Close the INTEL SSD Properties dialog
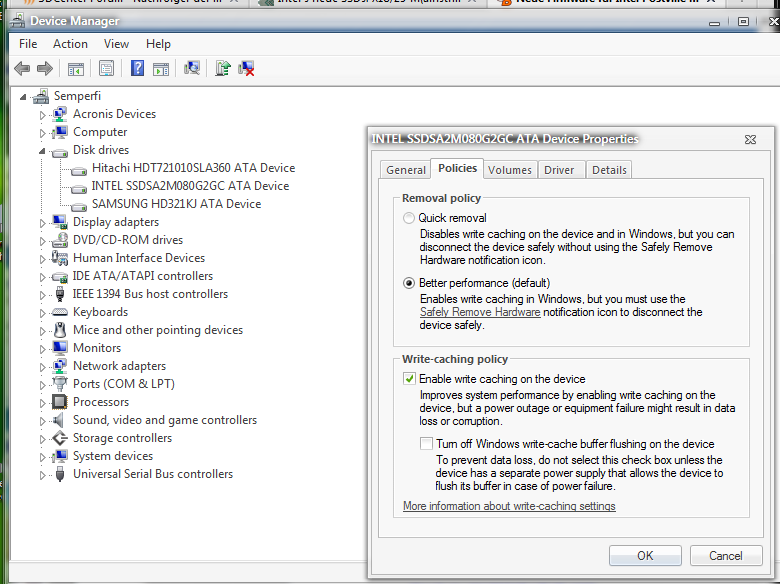This screenshot has width=780, height=584. 750,140
